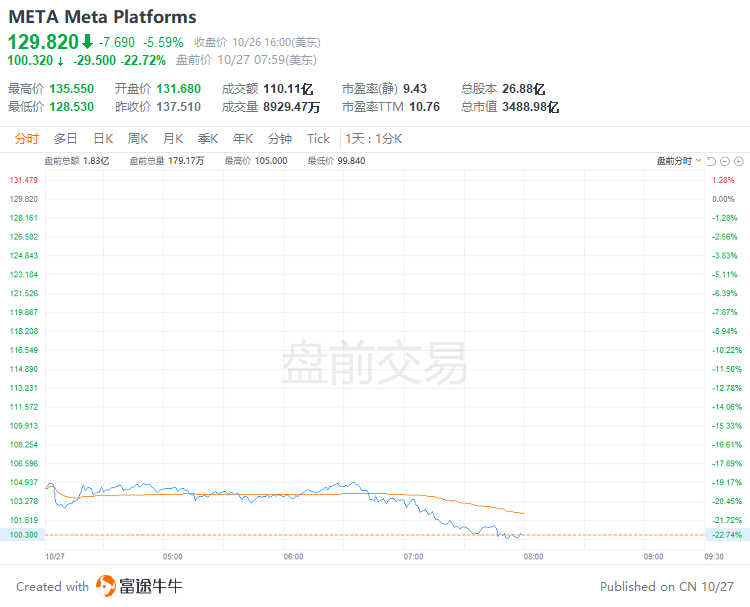Open the Tick tab
Image resolution: width=750 pixels, height=607 pixels.
click(319, 139)
